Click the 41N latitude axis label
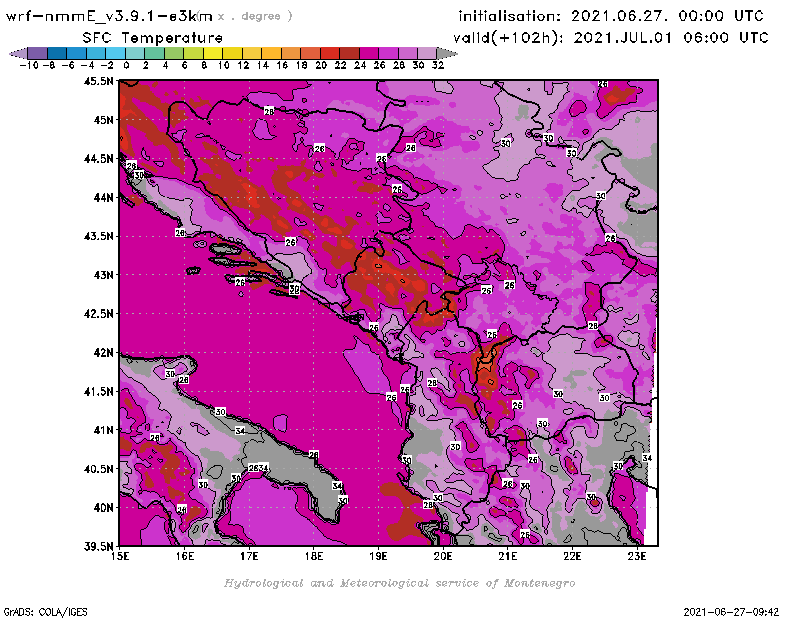Image resolution: width=800 pixels, height=618 pixels. [x=104, y=430]
